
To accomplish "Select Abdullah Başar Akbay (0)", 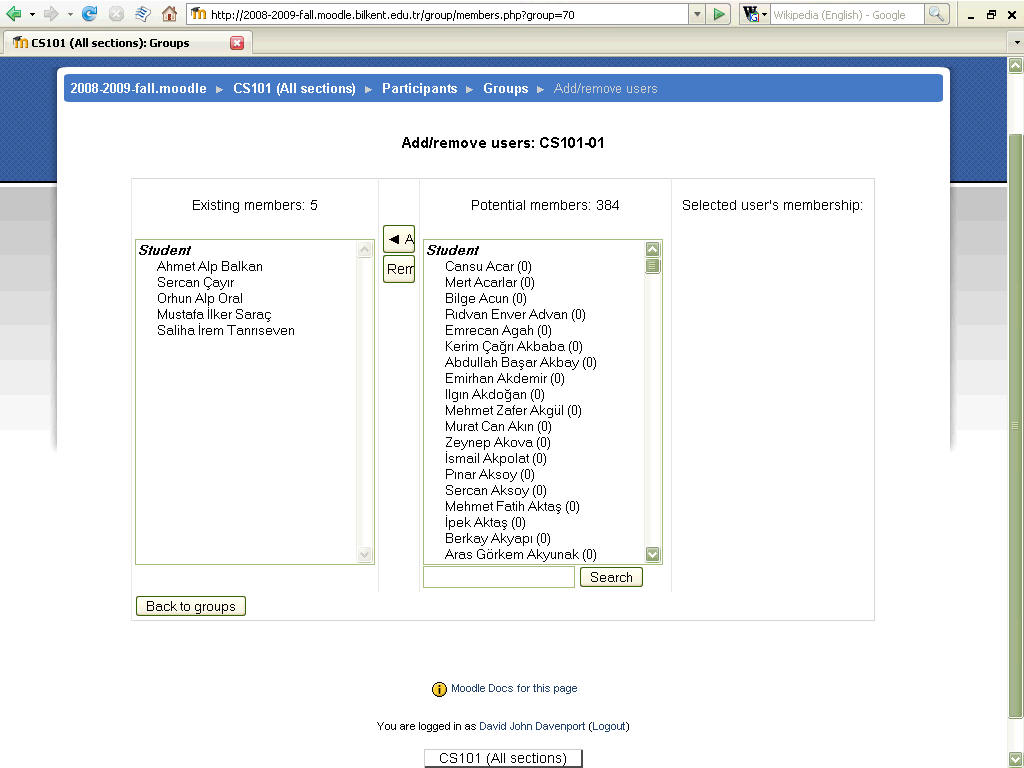I will (x=521, y=362).
